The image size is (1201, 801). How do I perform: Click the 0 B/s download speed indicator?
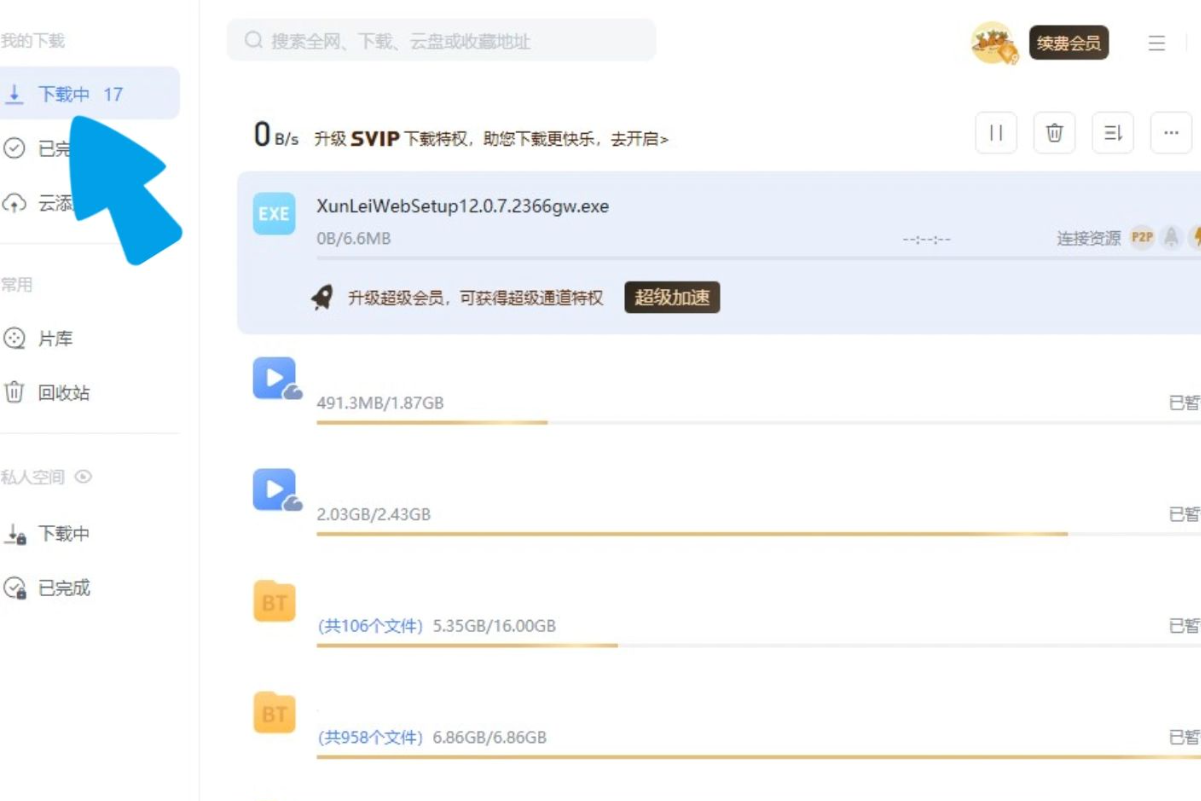click(x=276, y=134)
